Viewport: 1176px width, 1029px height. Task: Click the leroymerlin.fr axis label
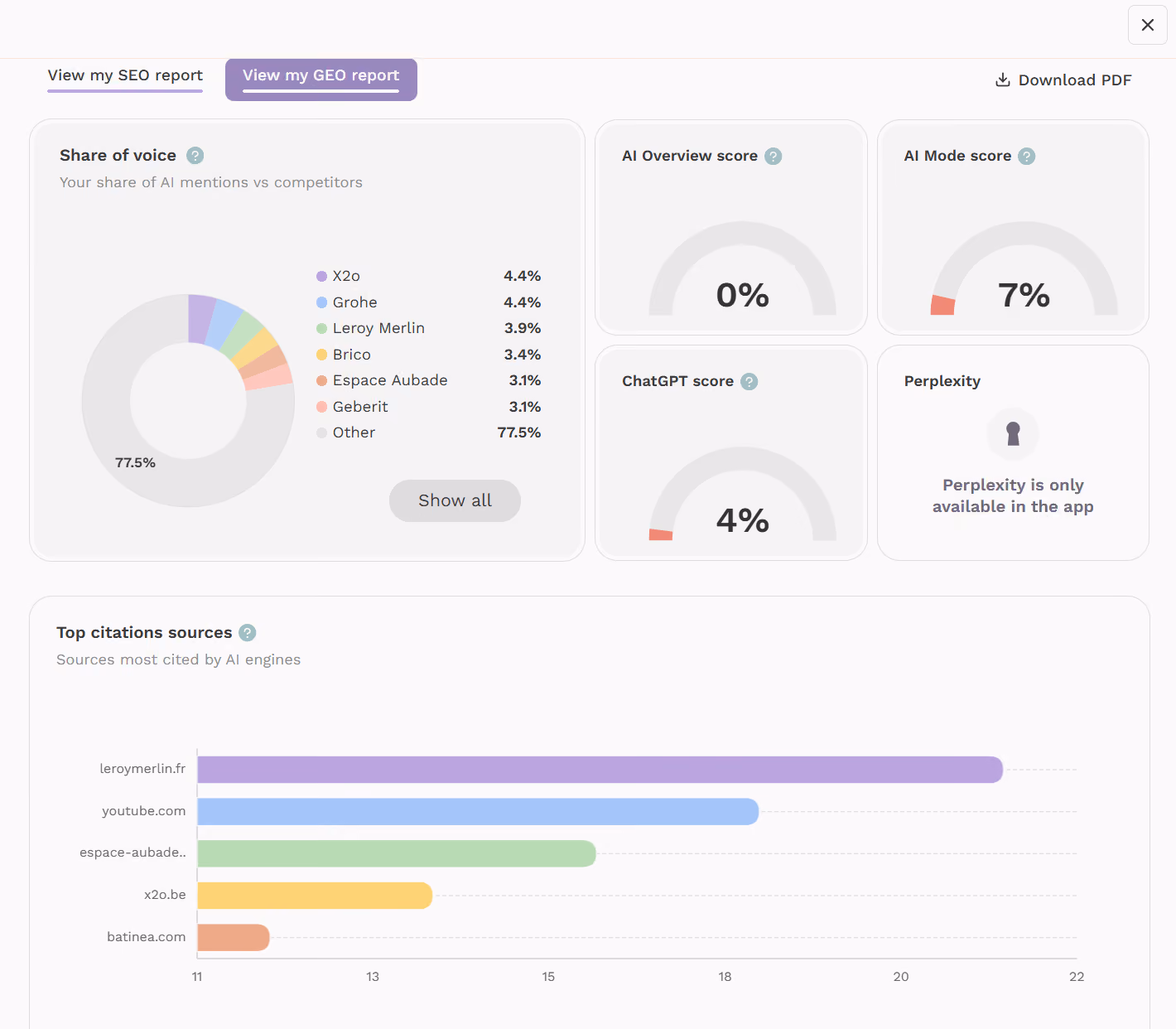(x=142, y=769)
